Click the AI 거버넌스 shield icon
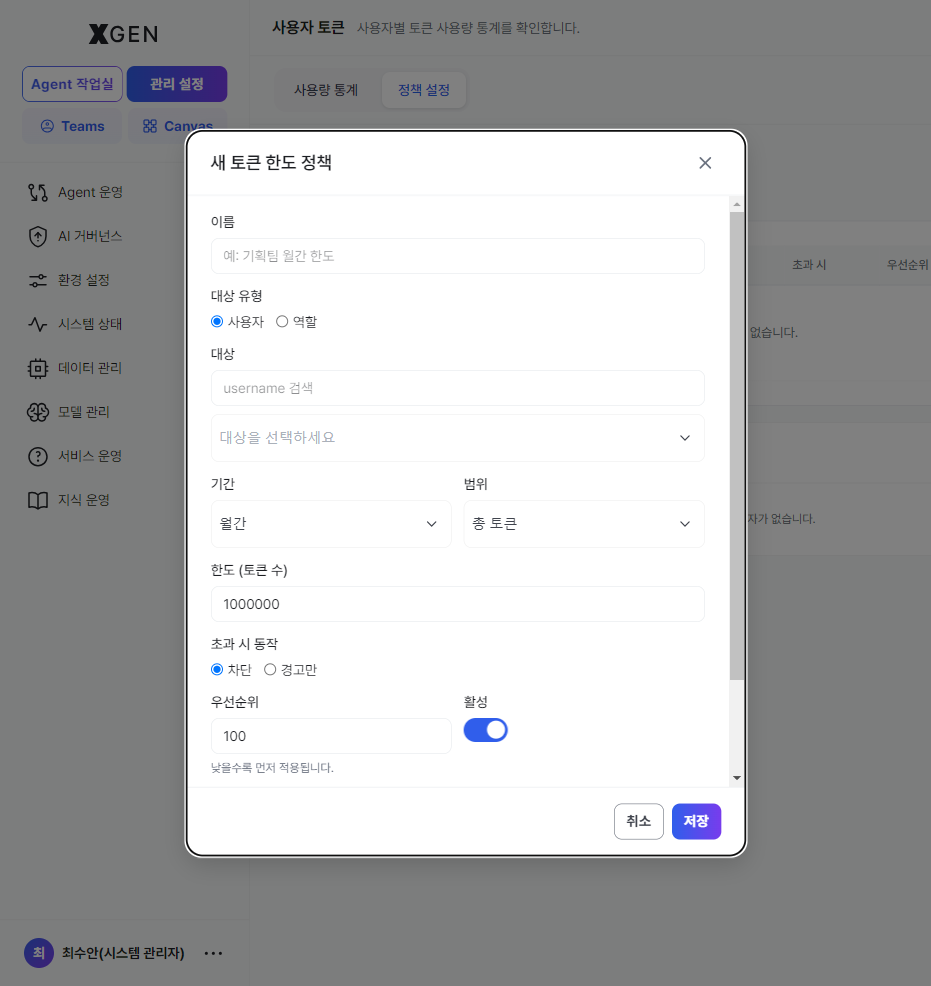The height and width of the screenshot is (986, 931). tap(38, 236)
